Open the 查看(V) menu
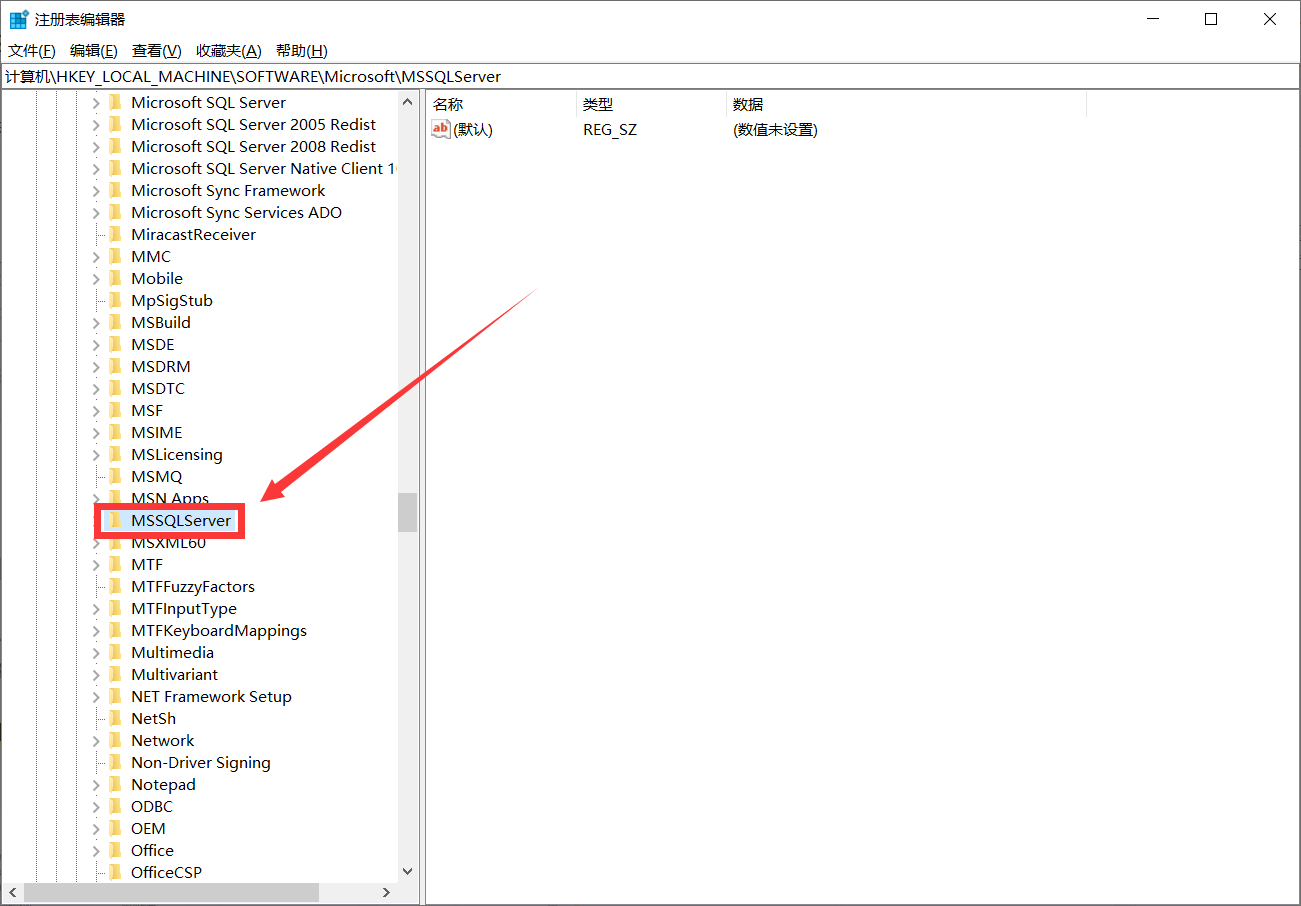This screenshot has height=906, width=1301. tap(157, 51)
